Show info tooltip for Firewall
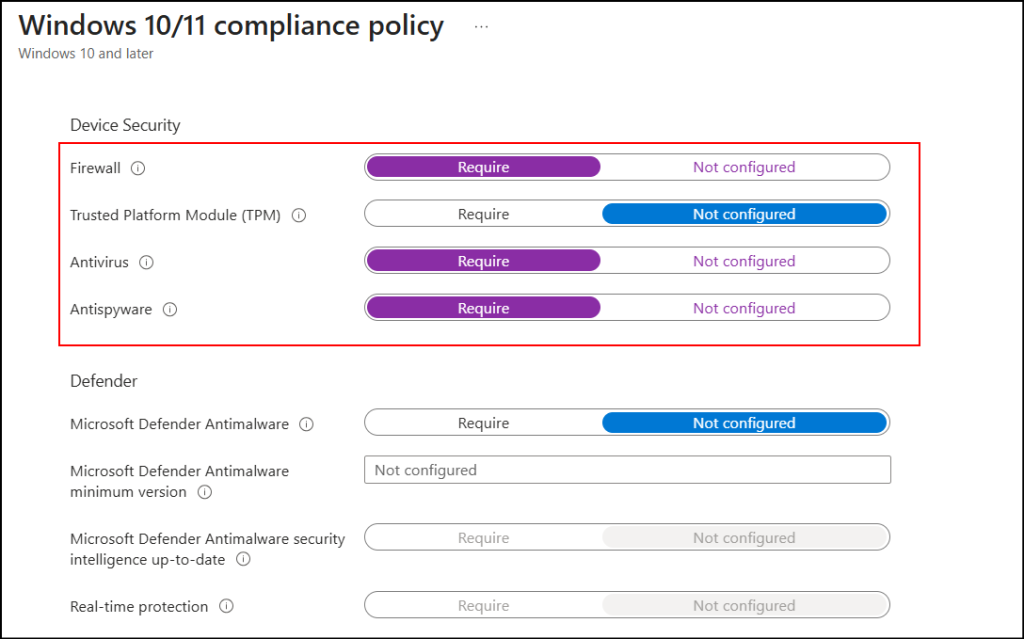1024x639 pixels. click(x=138, y=168)
